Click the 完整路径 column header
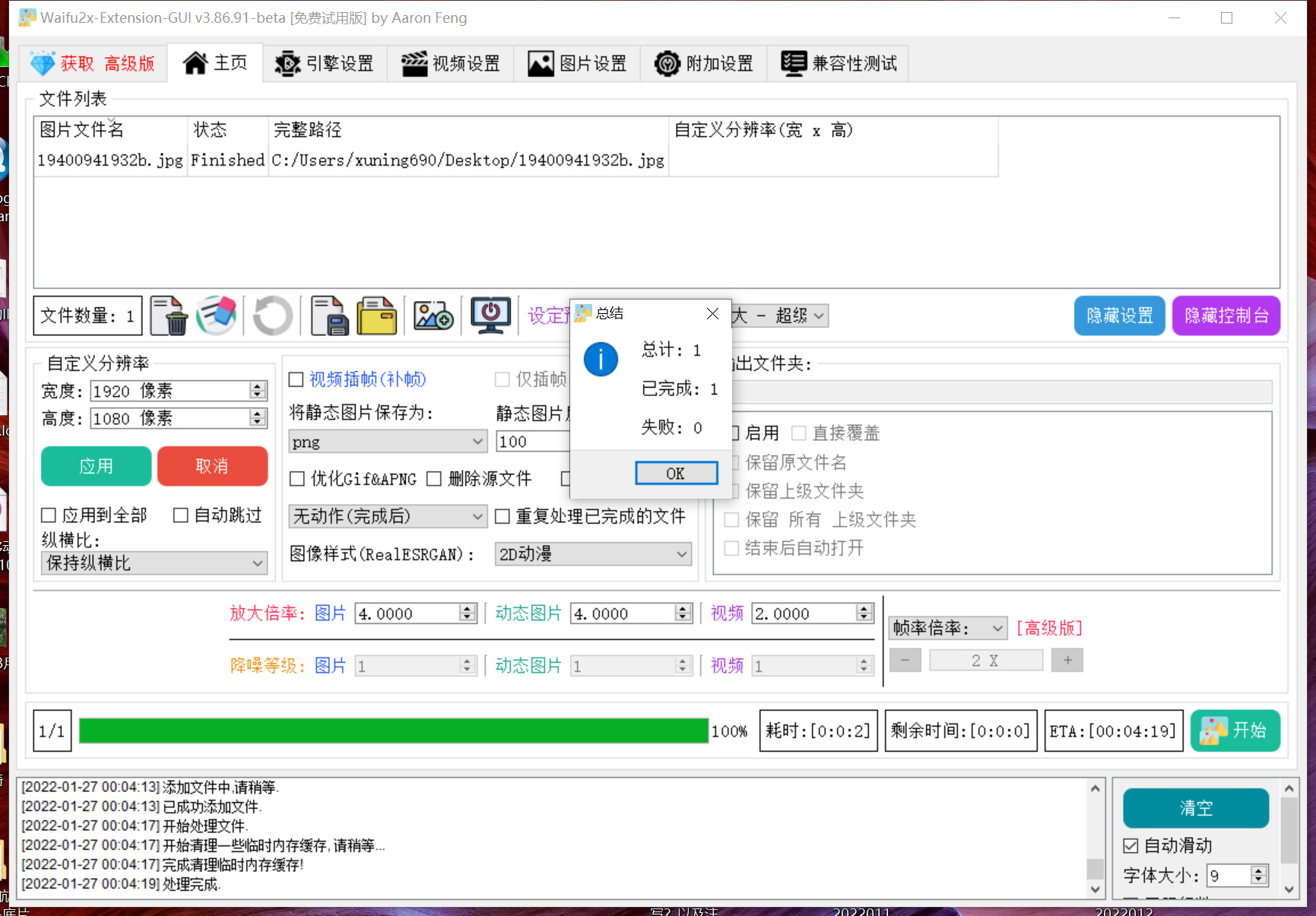This screenshot has height=916, width=1316. 468,130
